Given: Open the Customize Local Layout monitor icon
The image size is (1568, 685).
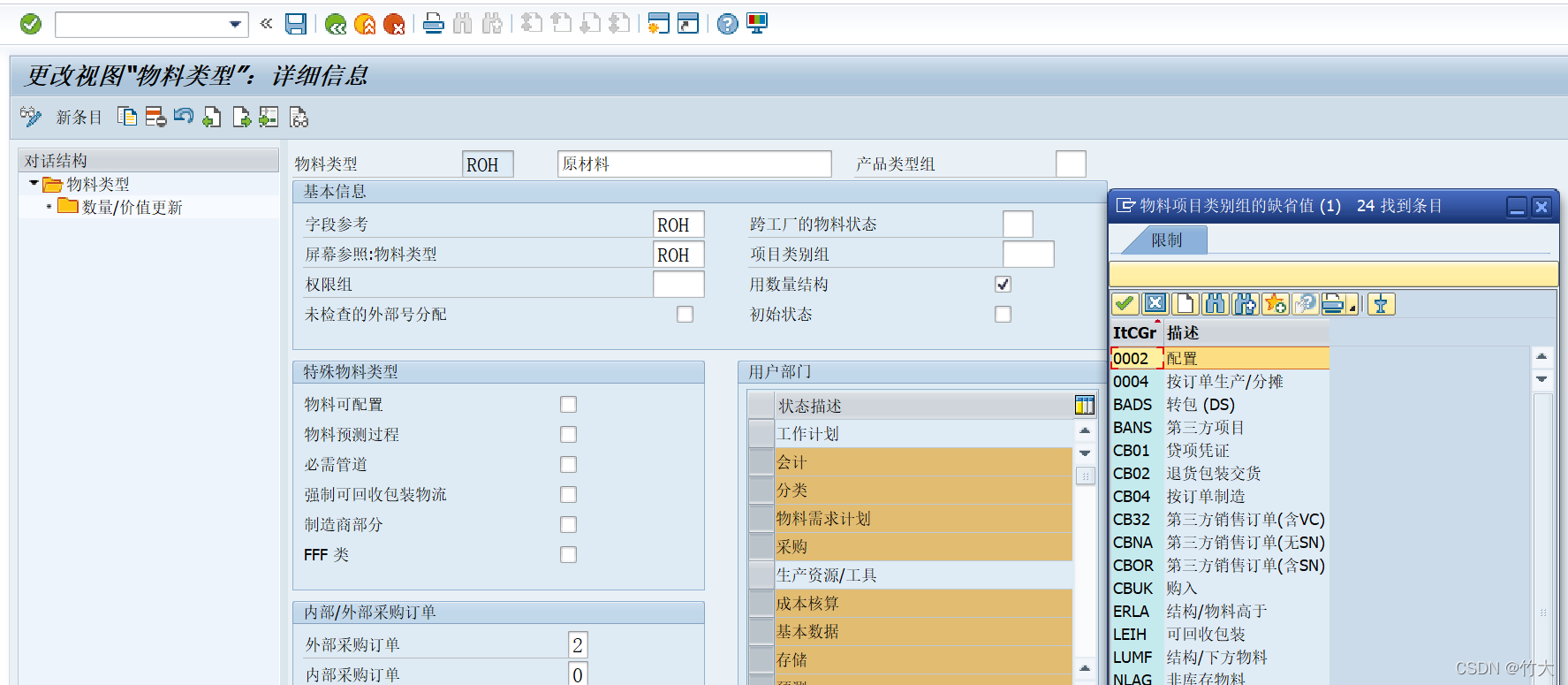Looking at the screenshot, I should tap(757, 24).
